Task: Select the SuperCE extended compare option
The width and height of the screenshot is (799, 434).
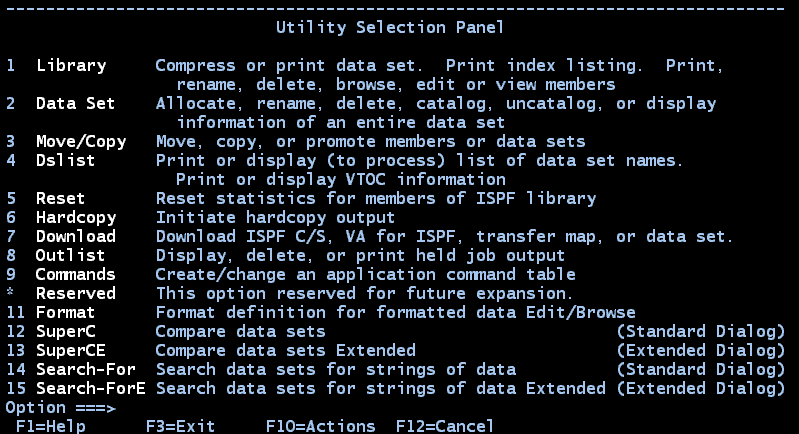Action: pos(70,350)
